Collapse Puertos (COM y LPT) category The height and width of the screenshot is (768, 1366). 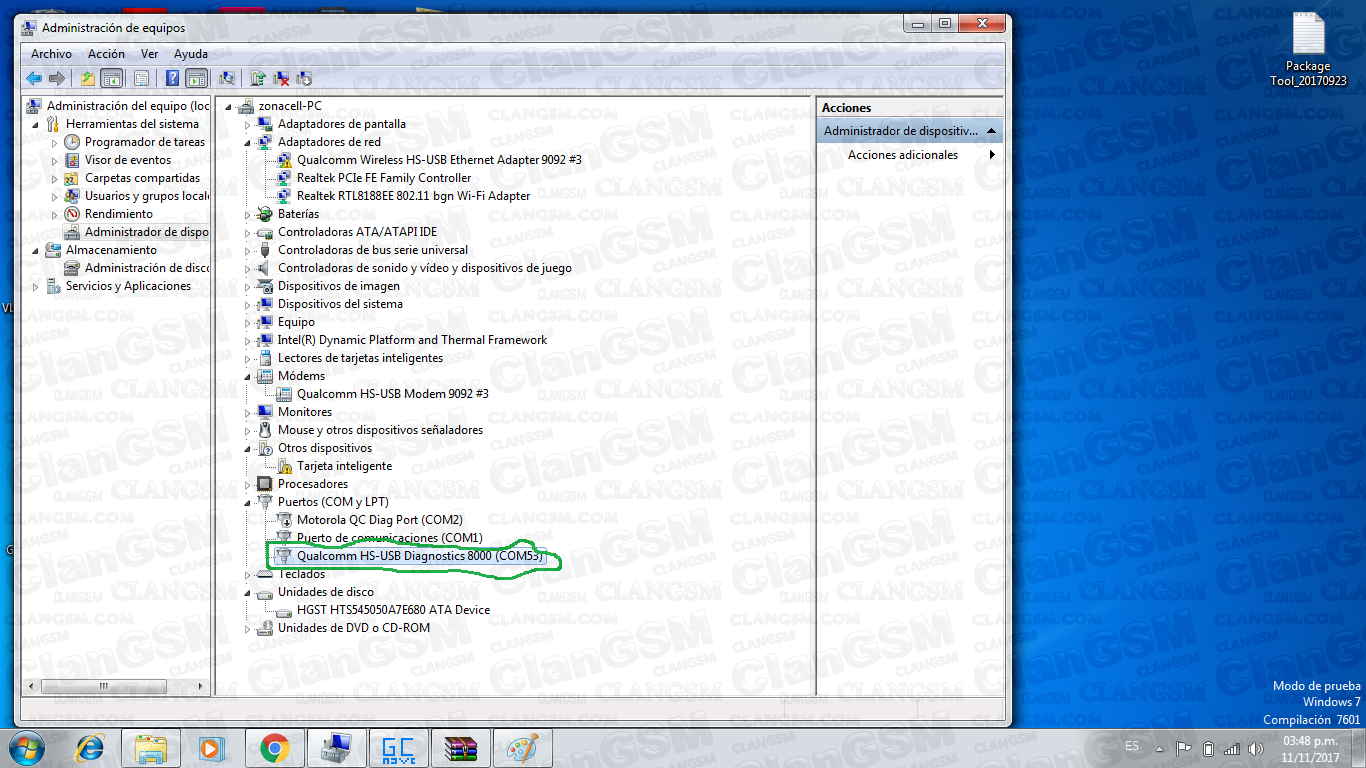coord(249,502)
